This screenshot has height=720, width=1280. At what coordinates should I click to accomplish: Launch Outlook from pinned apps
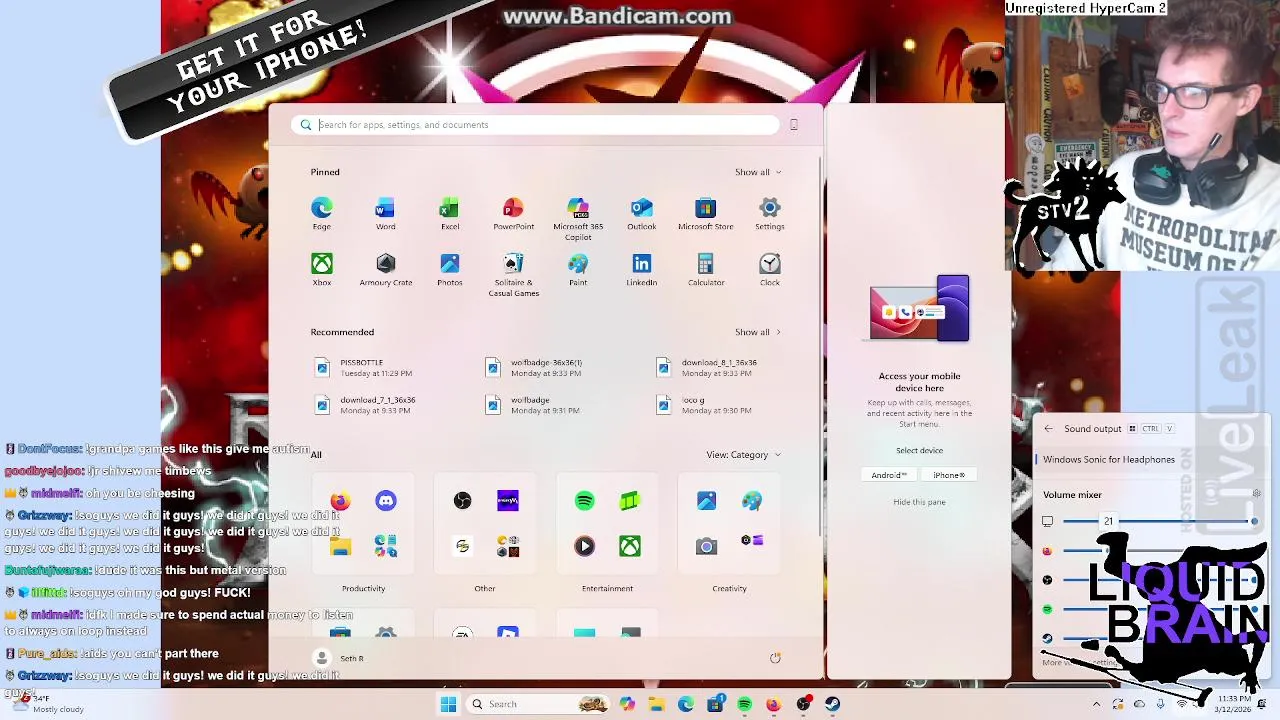pos(641,213)
